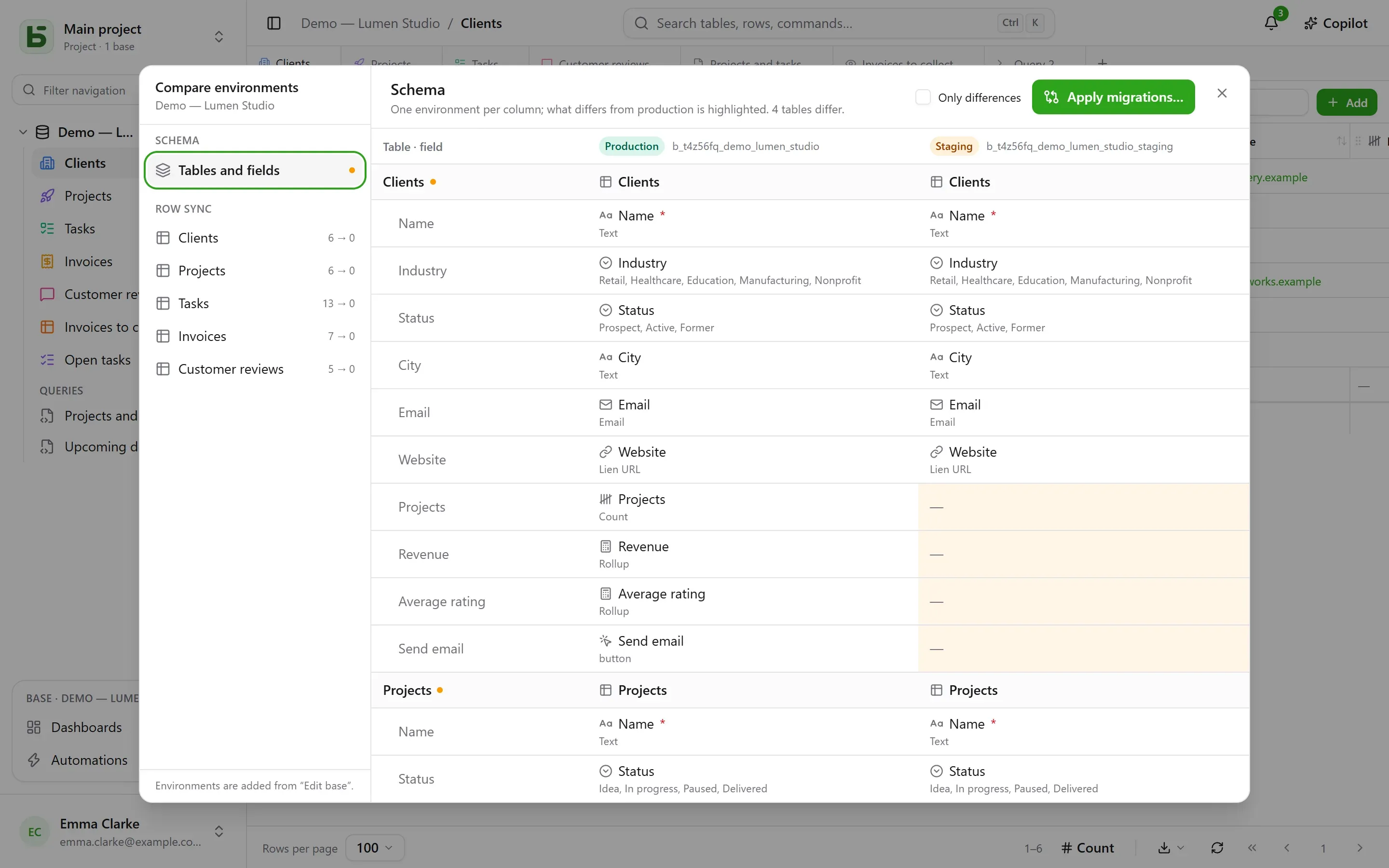This screenshot has height=868, width=1389.
Task: Open Demo — Lumen Studio breadcrumb
Action: 370,23
